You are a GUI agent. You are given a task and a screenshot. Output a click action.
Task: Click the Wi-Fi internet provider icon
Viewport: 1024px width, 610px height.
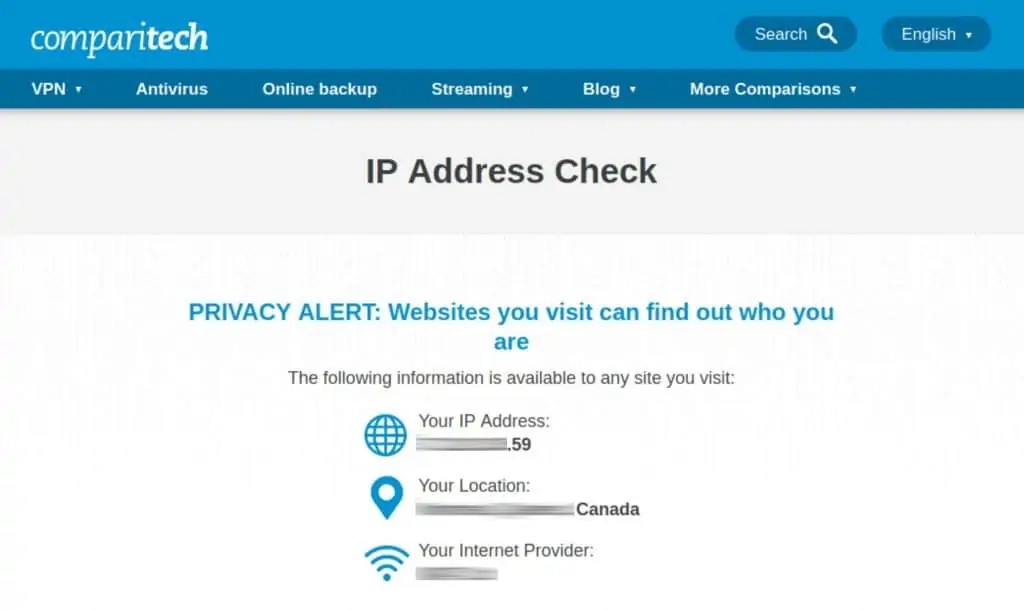pos(386,562)
